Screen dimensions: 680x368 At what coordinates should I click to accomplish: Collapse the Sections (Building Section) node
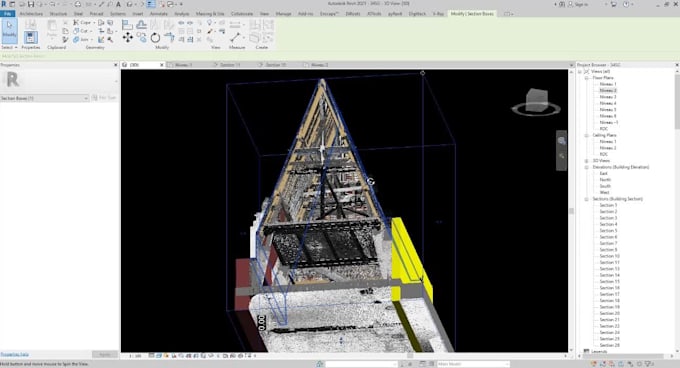tap(586, 199)
